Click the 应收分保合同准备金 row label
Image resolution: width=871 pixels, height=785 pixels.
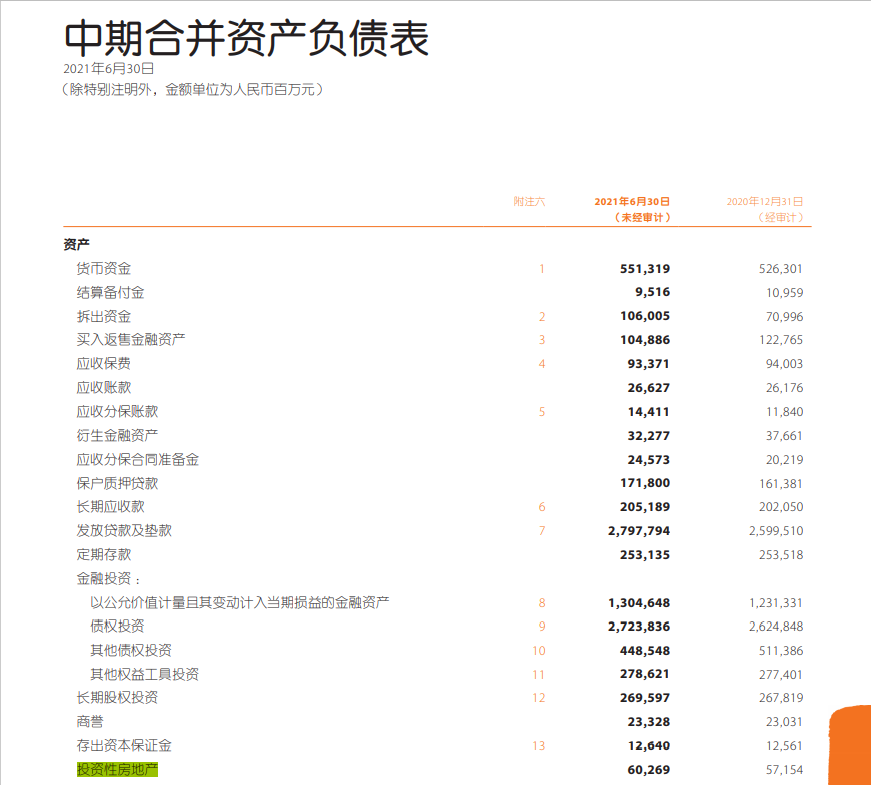(x=138, y=459)
